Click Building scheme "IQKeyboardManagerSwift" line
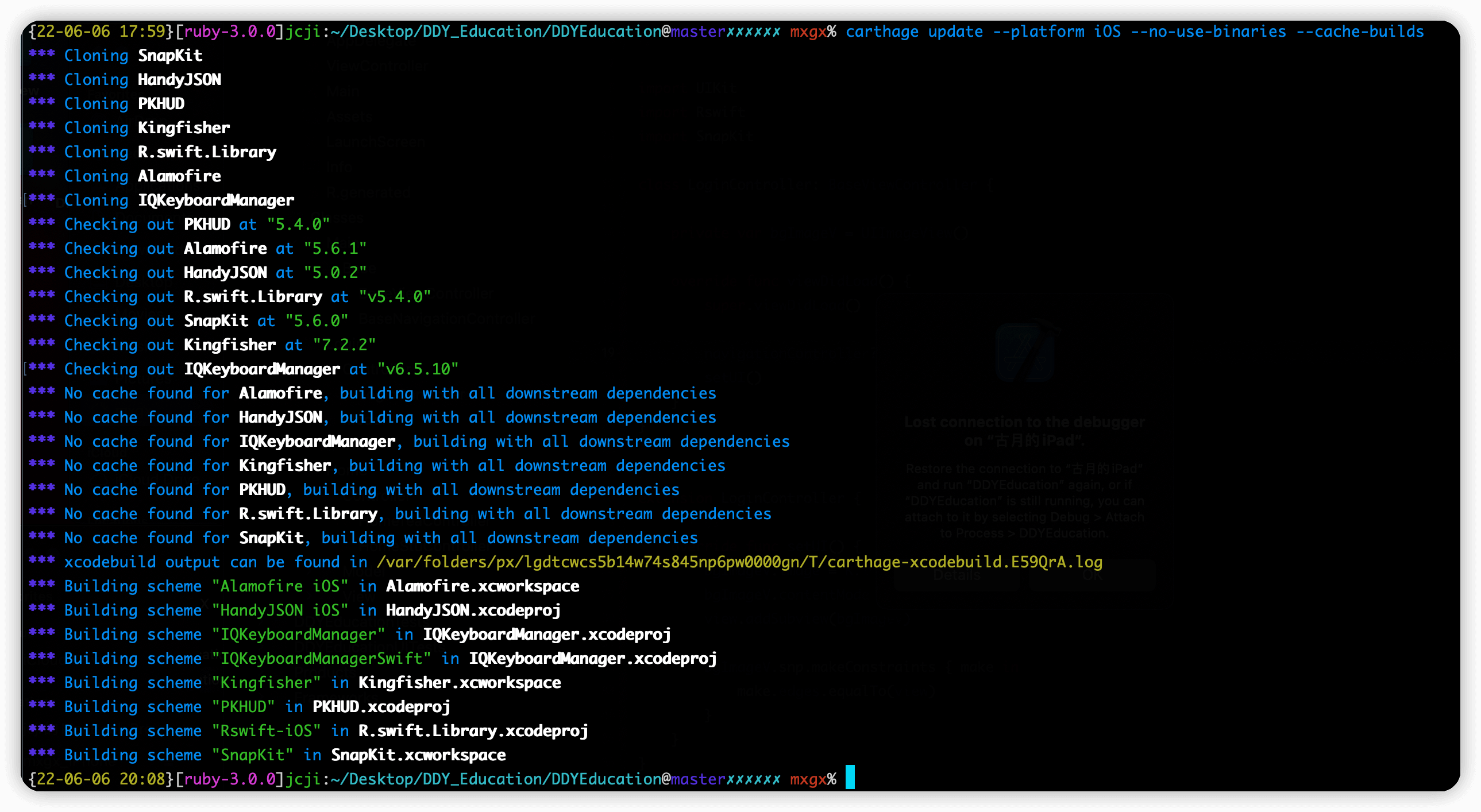The height and width of the screenshot is (812, 1481). coord(373,659)
